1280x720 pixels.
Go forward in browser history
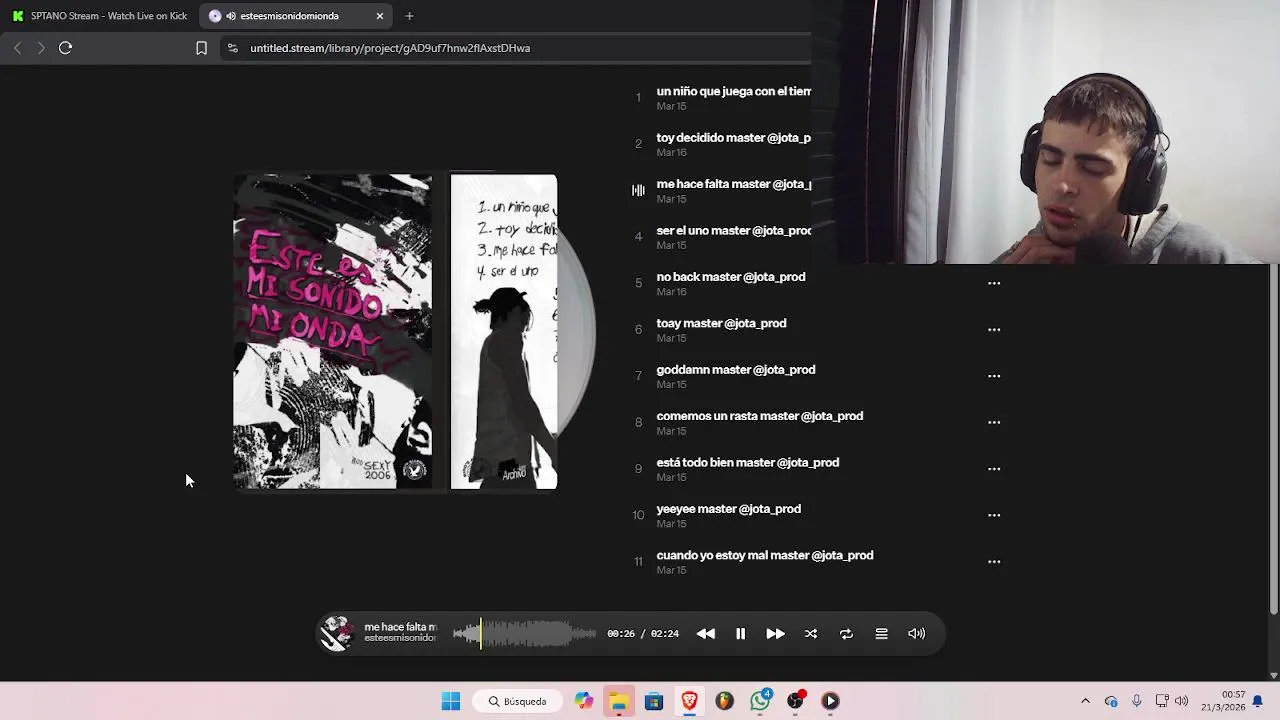[41, 48]
